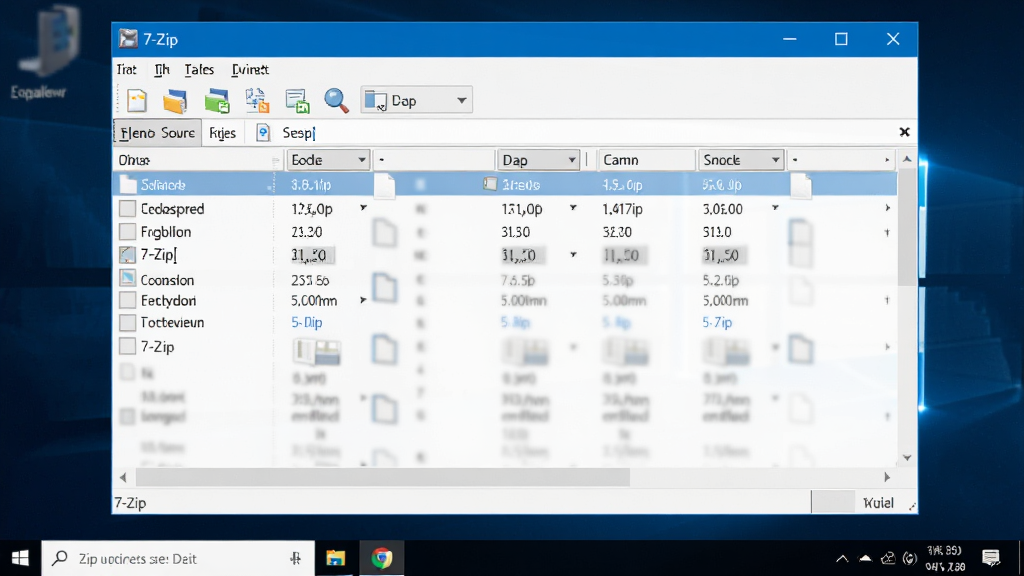Expand the arrow next to 131,0p
The height and width of the screenshot is (576, 1024).
573,208
